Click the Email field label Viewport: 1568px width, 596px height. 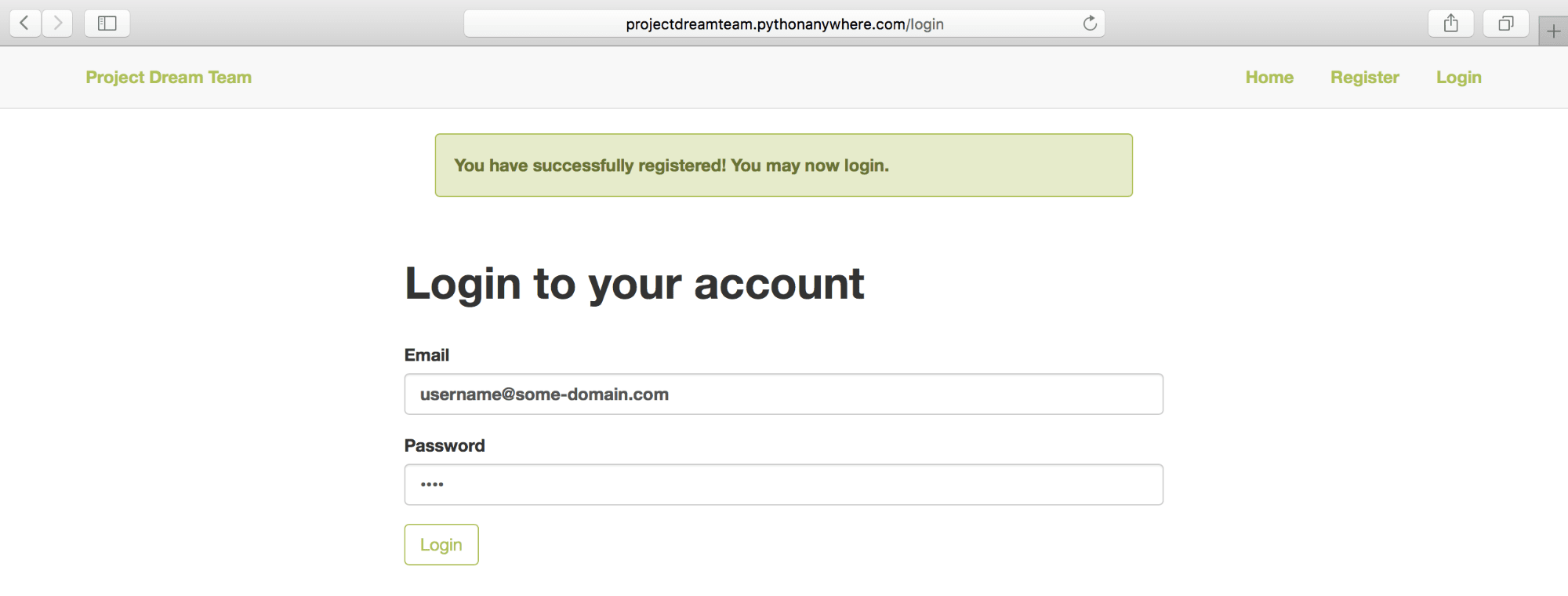pos(426,355)
